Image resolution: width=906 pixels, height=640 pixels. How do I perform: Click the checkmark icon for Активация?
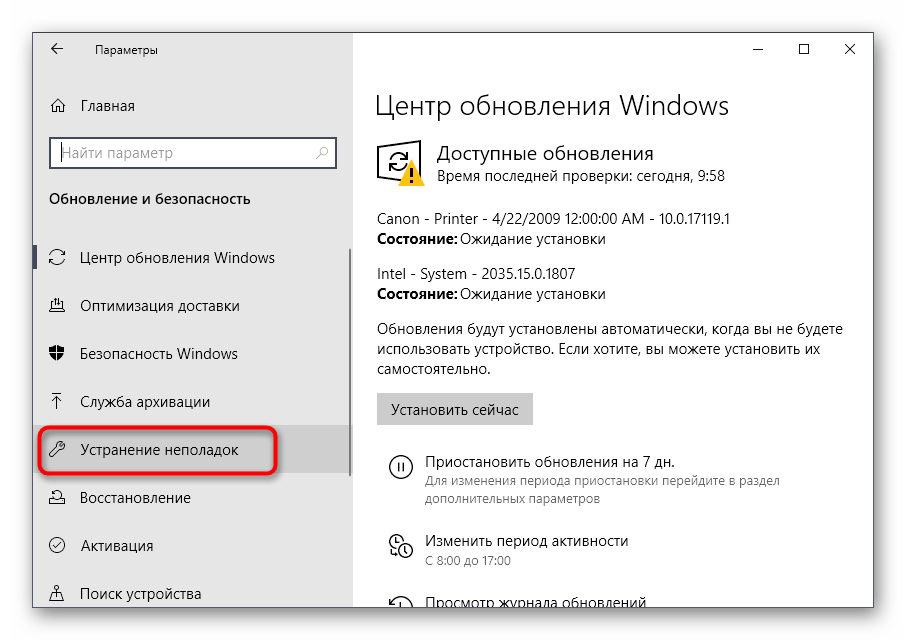[x=57, y=545]
